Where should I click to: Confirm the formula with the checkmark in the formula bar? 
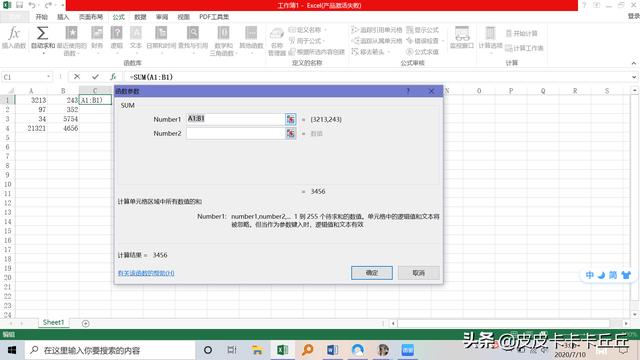click(95, 77)
